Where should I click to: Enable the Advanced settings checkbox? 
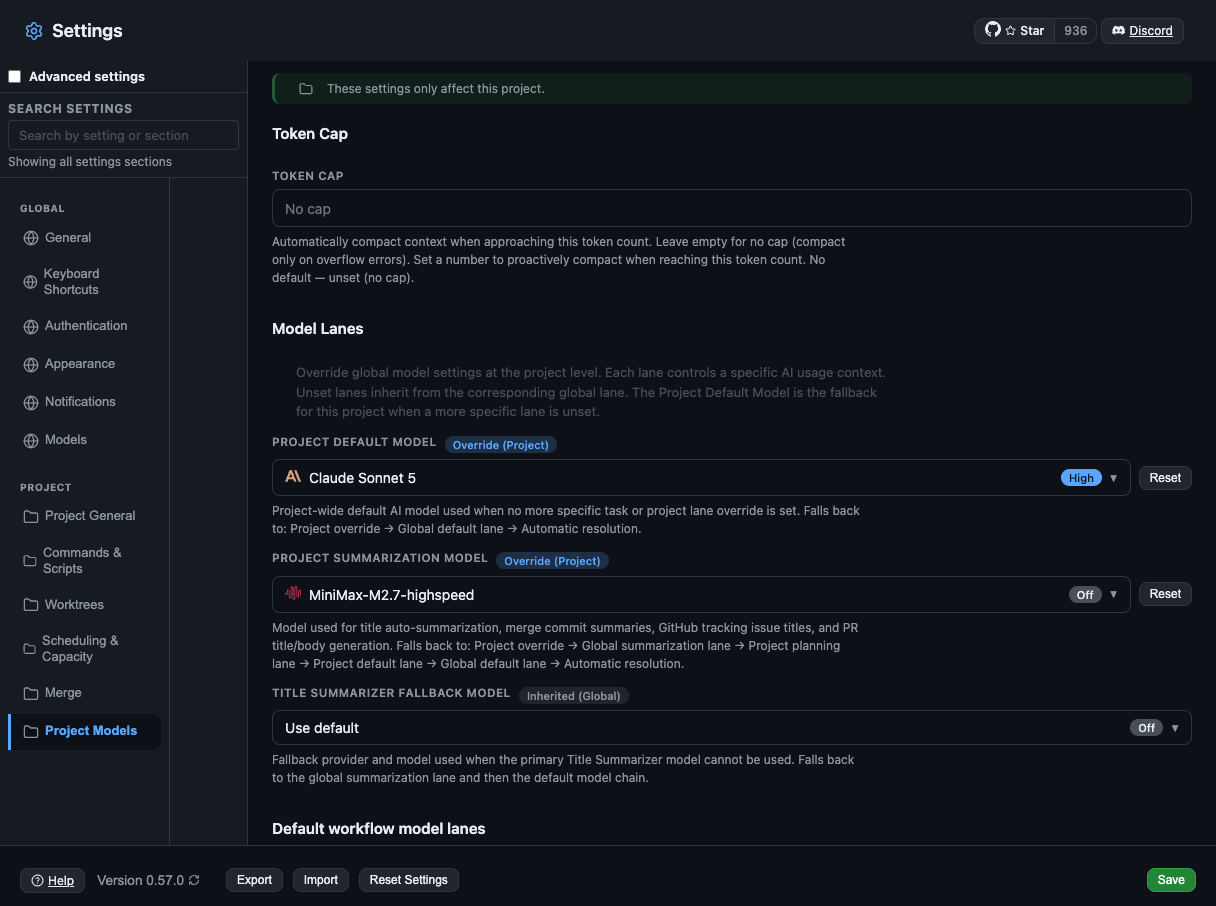15,76
